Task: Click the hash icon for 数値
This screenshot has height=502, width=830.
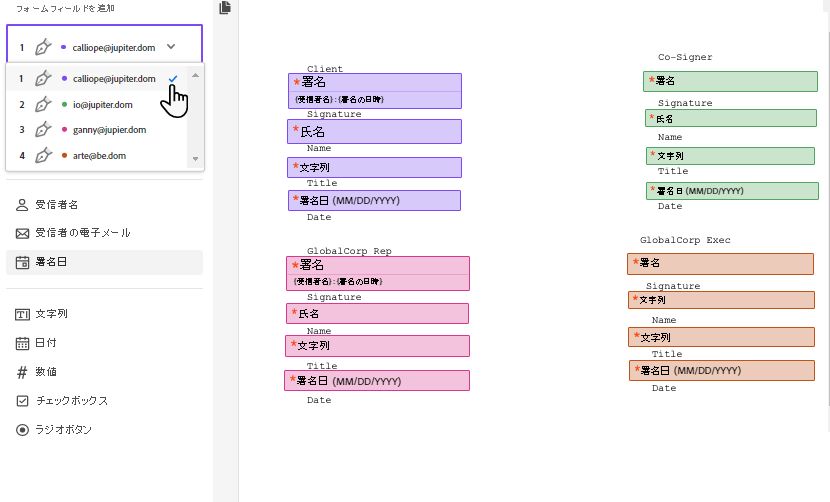Action: click(22, 372)
